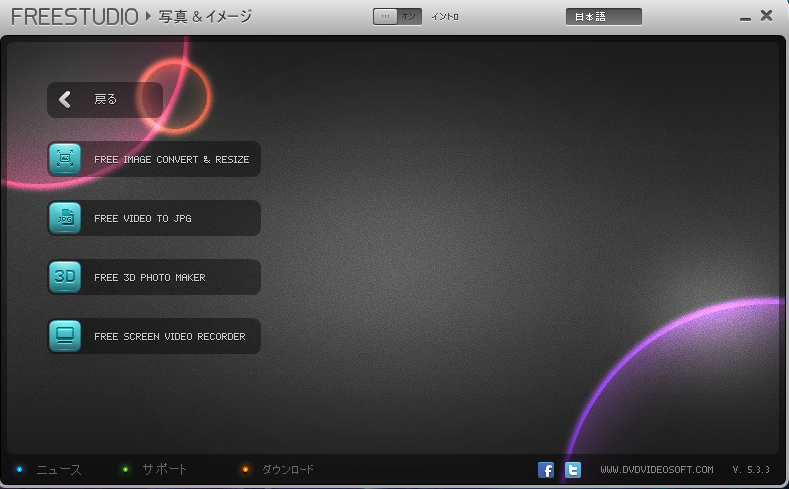The image size is (789, 489).
Task: Click the green dot beside サポート
Action: 125,470
